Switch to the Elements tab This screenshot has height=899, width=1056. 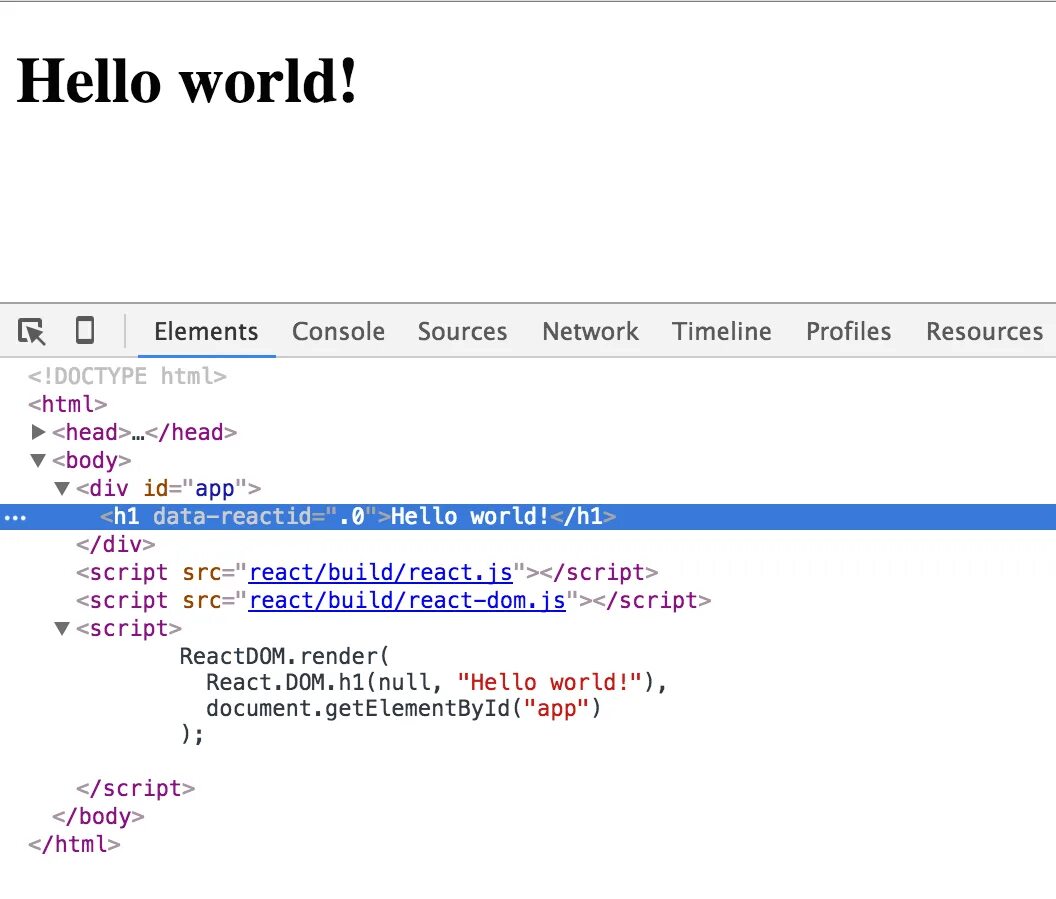(206, 331)
